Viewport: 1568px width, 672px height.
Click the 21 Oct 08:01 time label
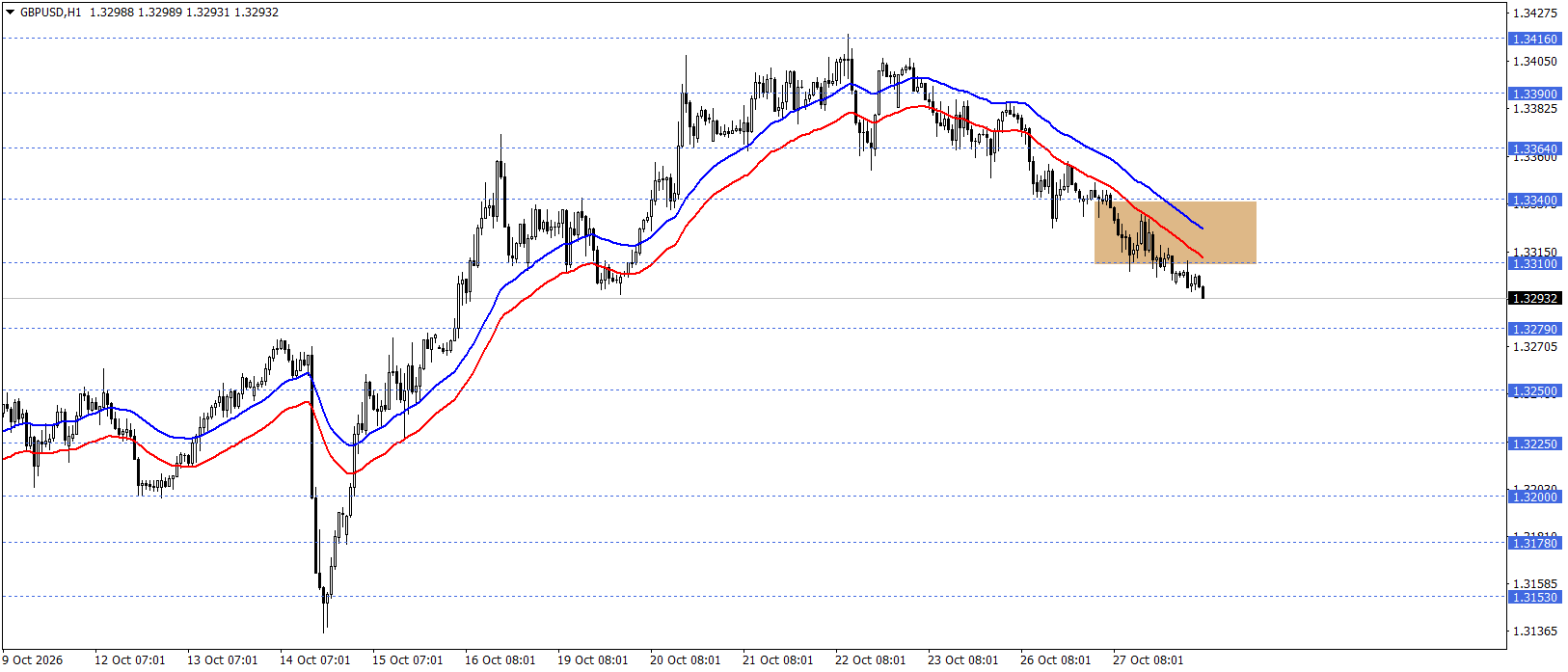point(778,660)
